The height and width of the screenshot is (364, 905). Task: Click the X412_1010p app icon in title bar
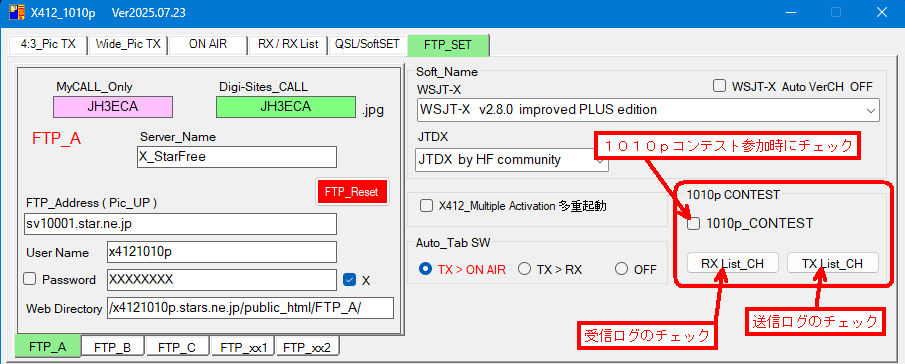(x=17, y=12)
